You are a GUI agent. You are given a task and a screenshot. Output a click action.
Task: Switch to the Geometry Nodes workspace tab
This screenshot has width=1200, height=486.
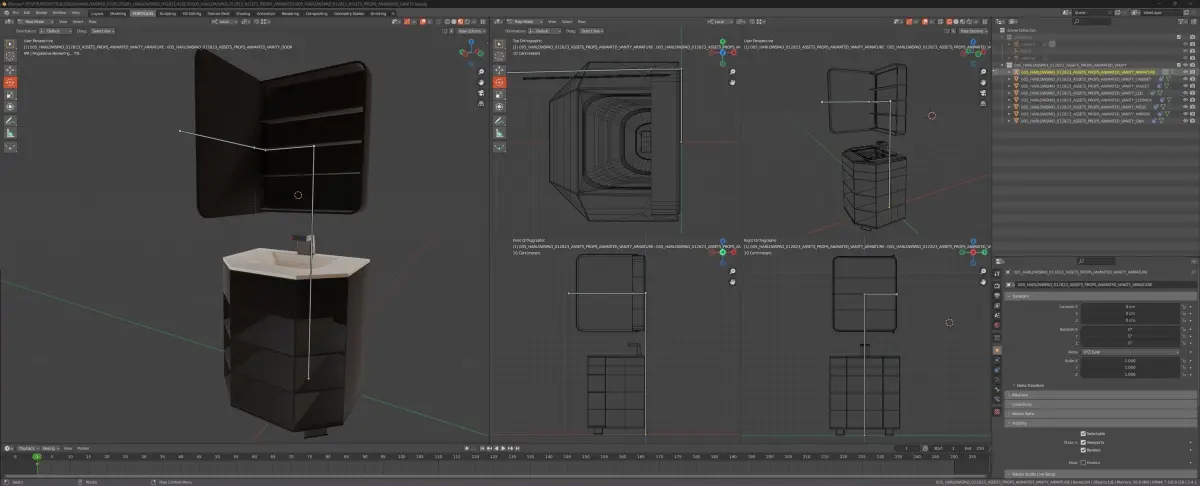[348, 13]
